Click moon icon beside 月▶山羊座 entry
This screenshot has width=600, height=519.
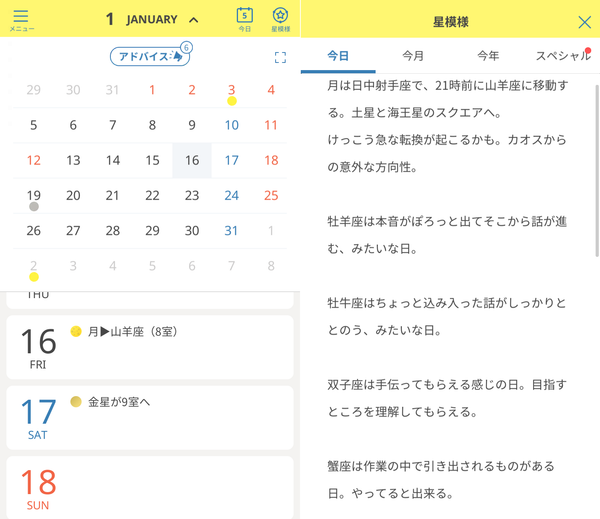pyautogui.click(x=76, y=331)
